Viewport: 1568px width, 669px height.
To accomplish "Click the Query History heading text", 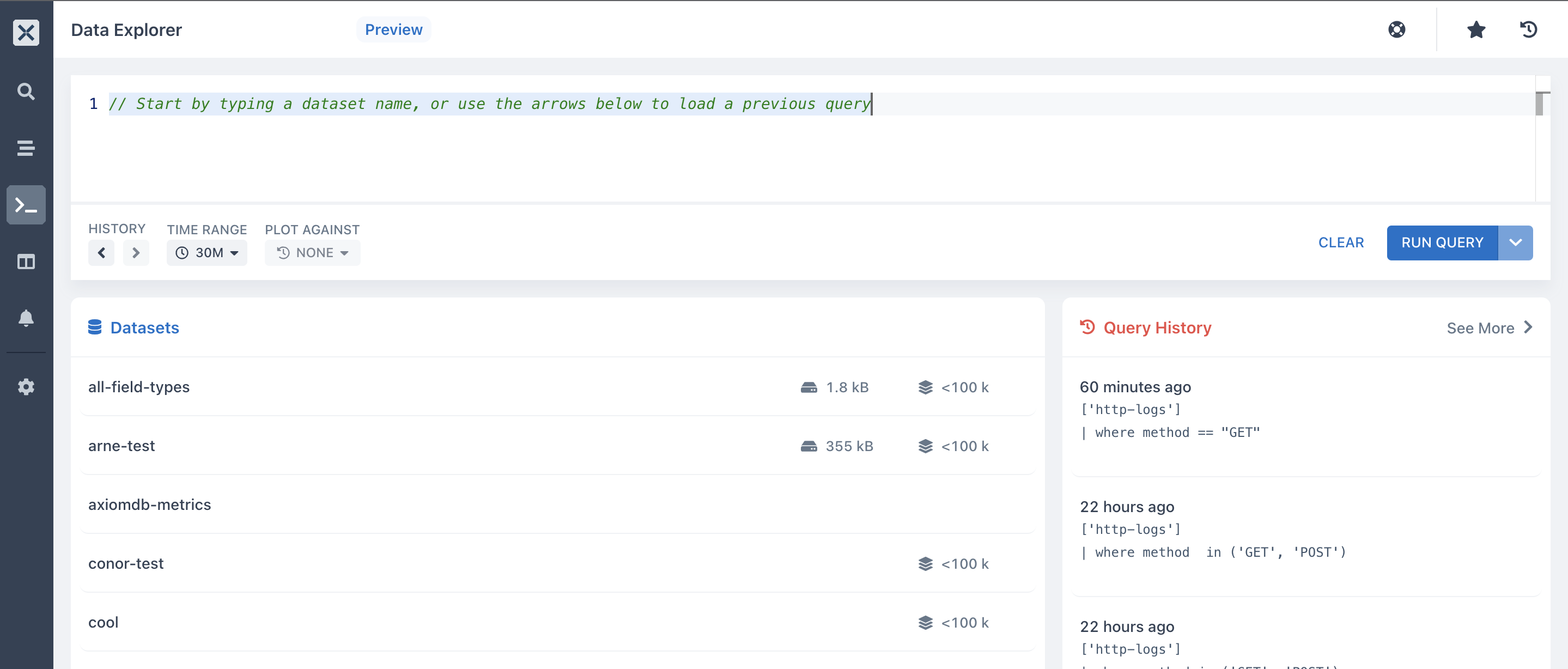I will click(1157, 328).
